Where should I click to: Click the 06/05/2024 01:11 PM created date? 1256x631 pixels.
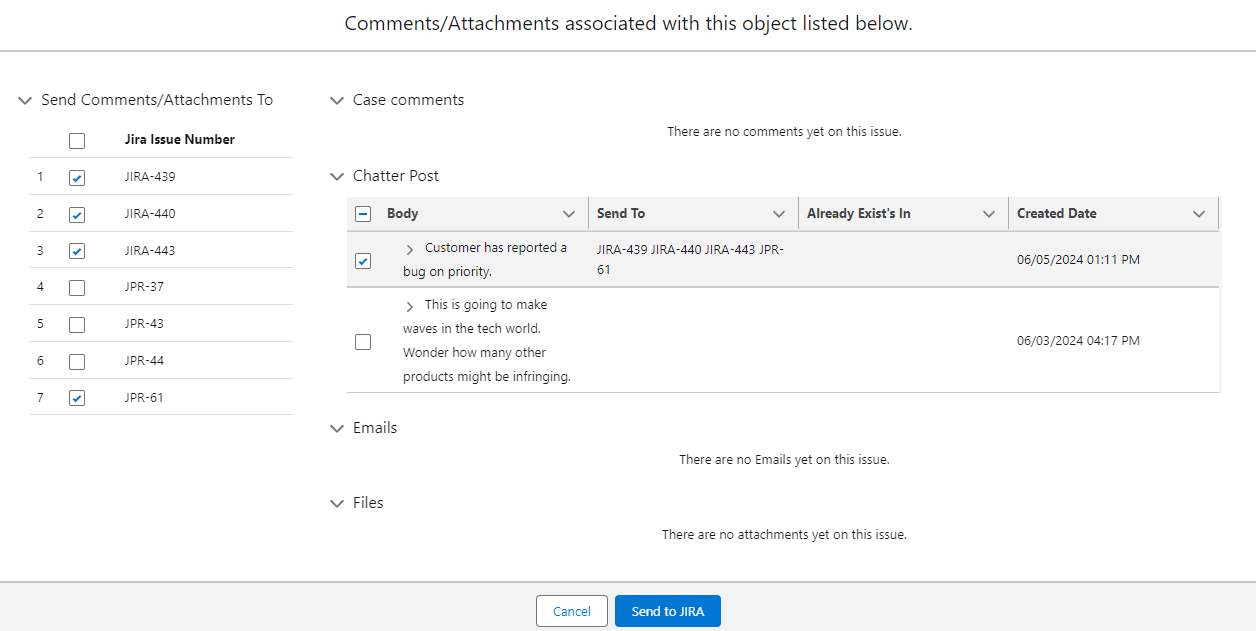[1078, 260]
